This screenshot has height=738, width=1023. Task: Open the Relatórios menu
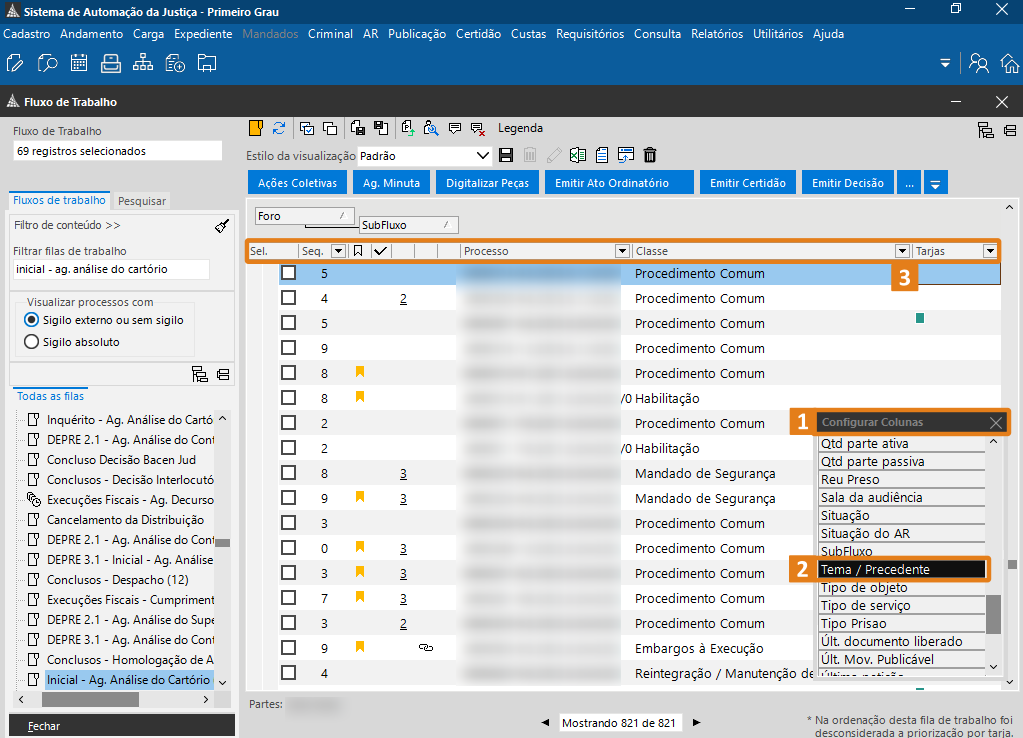[x=717, y=34]
